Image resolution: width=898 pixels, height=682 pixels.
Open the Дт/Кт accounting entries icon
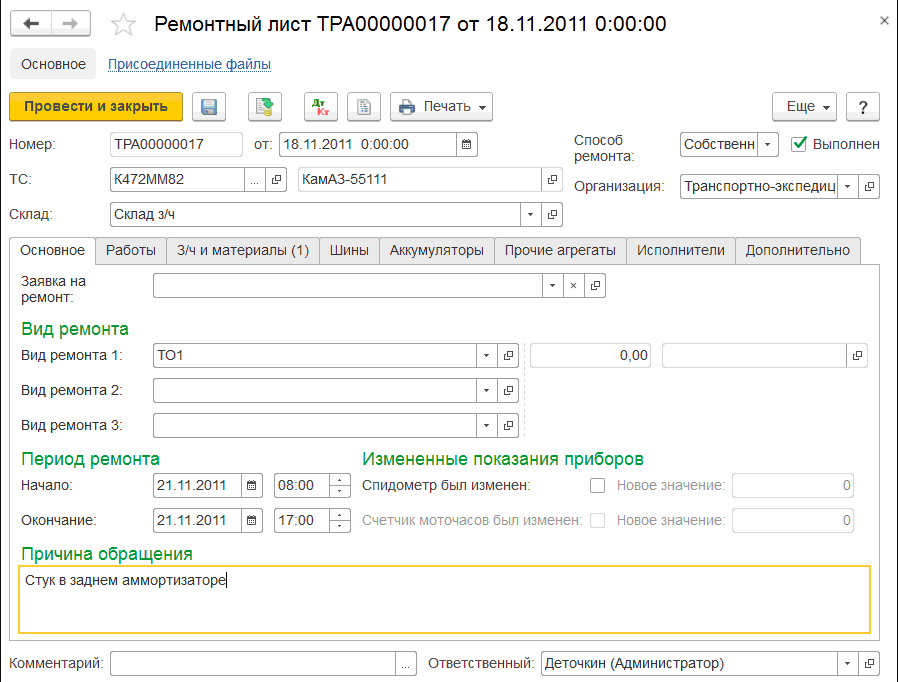tap(321, 107)
